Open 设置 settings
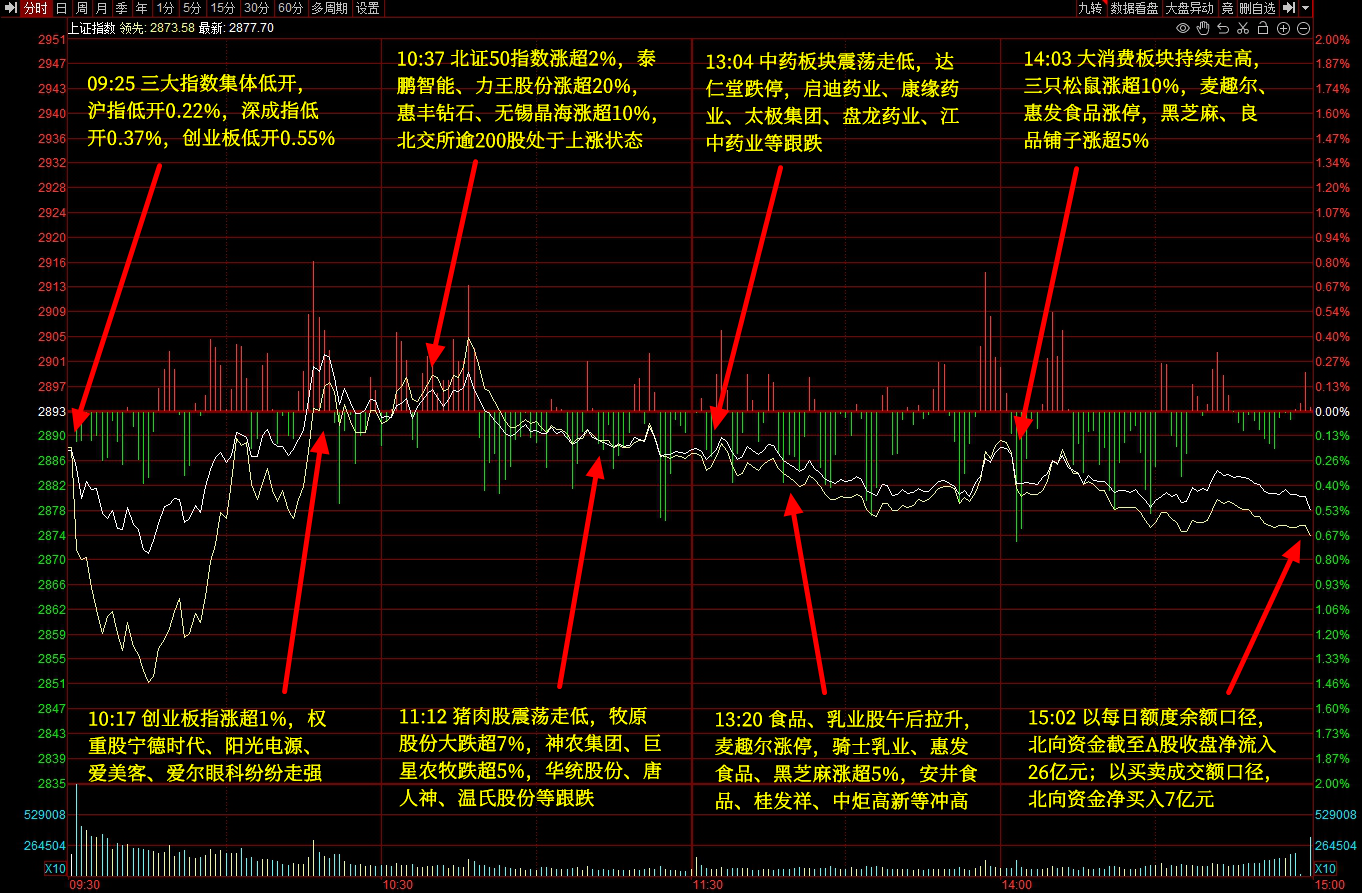 click(x=368, y=8)
